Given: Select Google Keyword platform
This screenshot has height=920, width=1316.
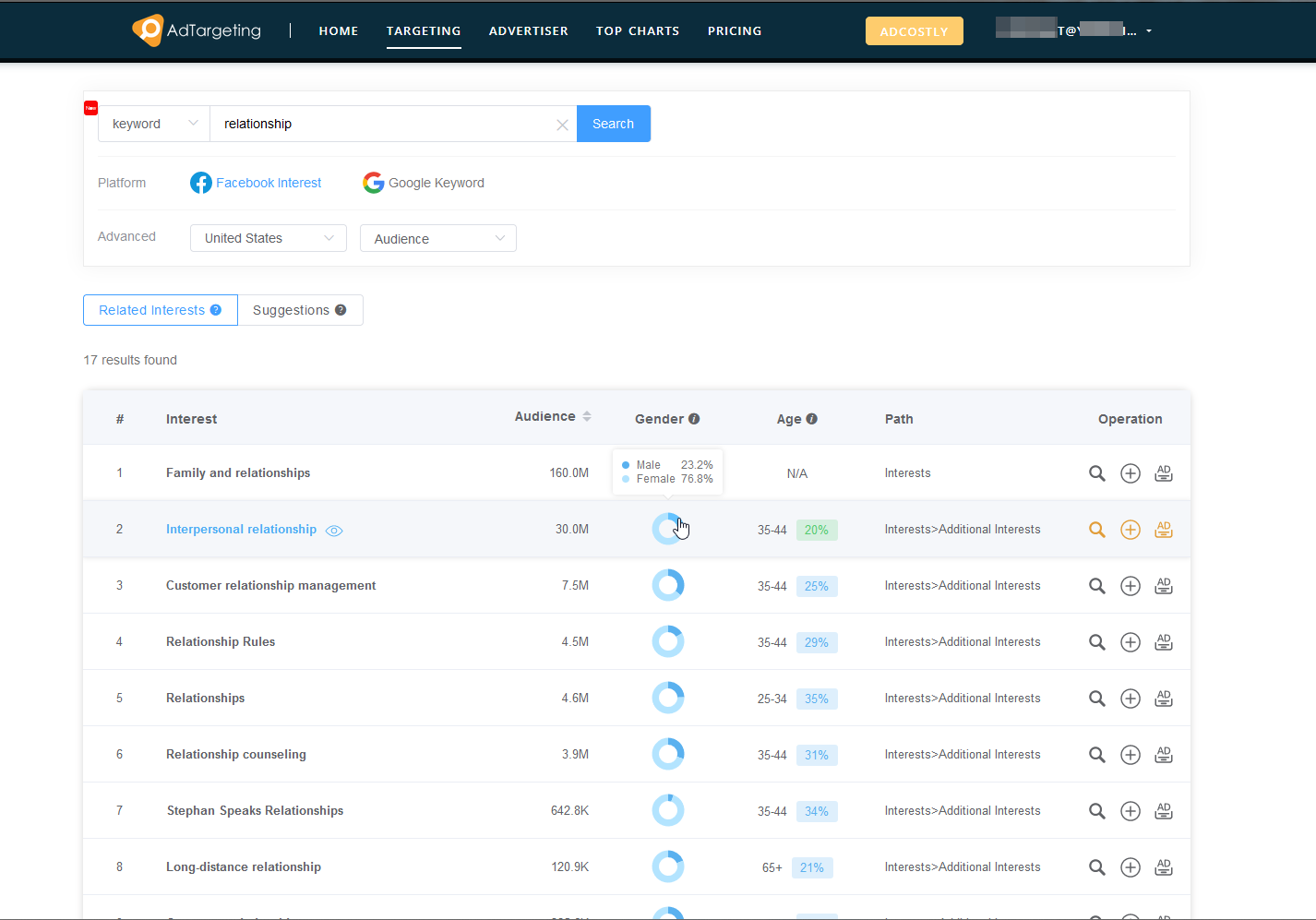Looking at the screenshot, I should pos(424,183).
